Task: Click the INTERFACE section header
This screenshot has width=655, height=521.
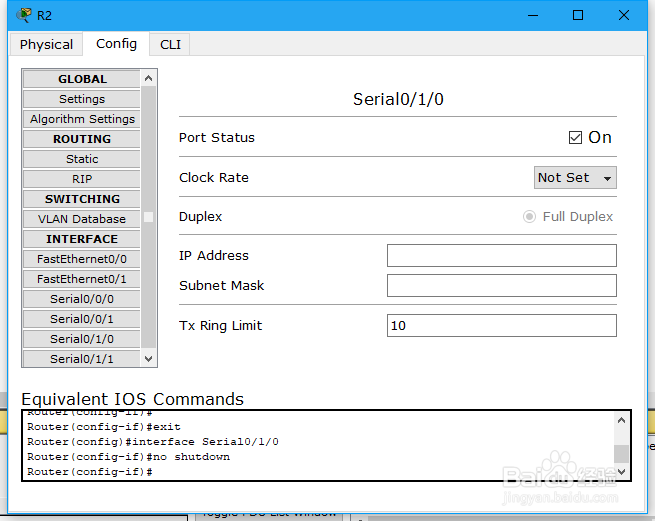Action: 82,239
